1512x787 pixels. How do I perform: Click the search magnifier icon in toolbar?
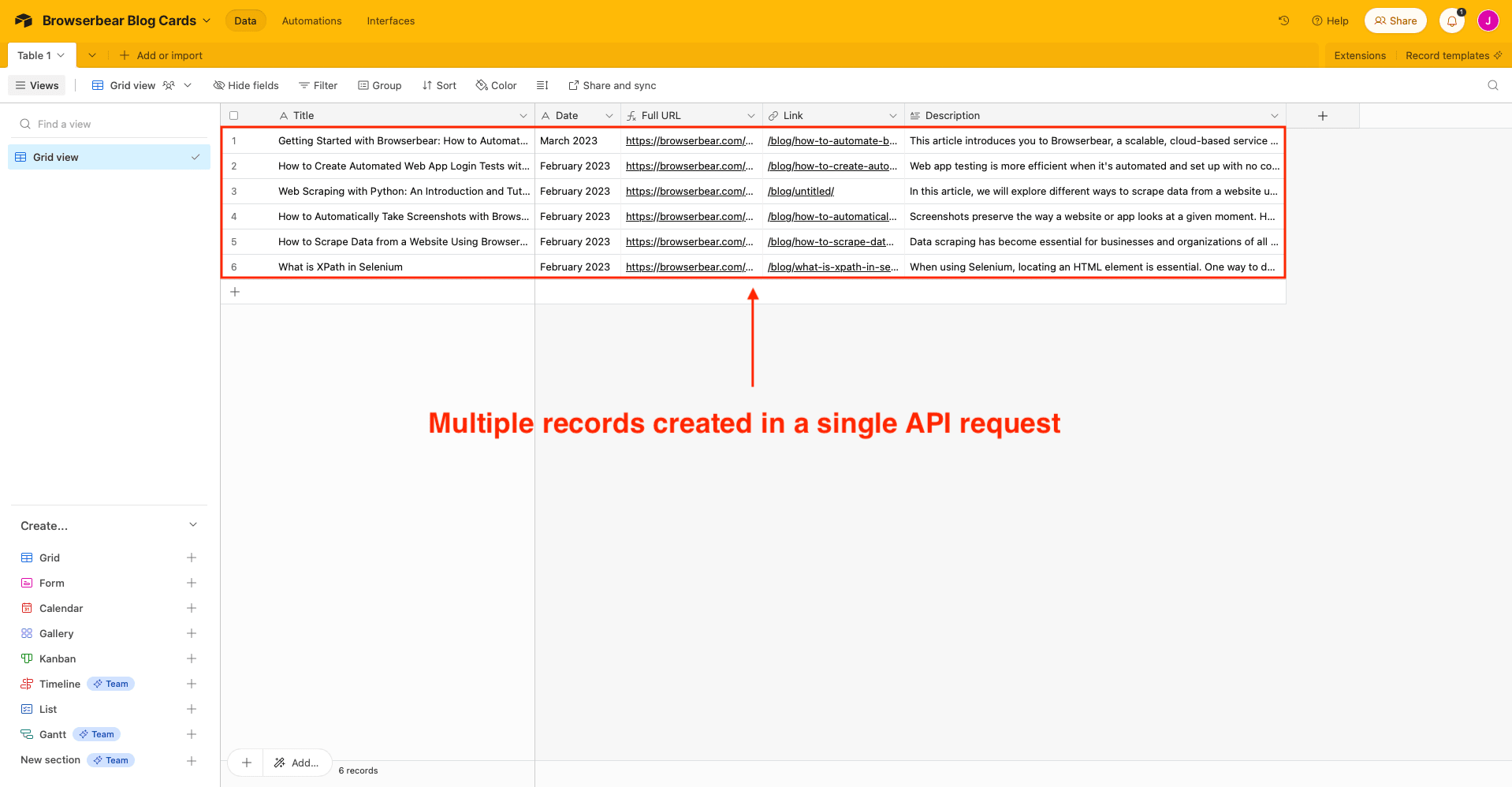pos(1493,85)
